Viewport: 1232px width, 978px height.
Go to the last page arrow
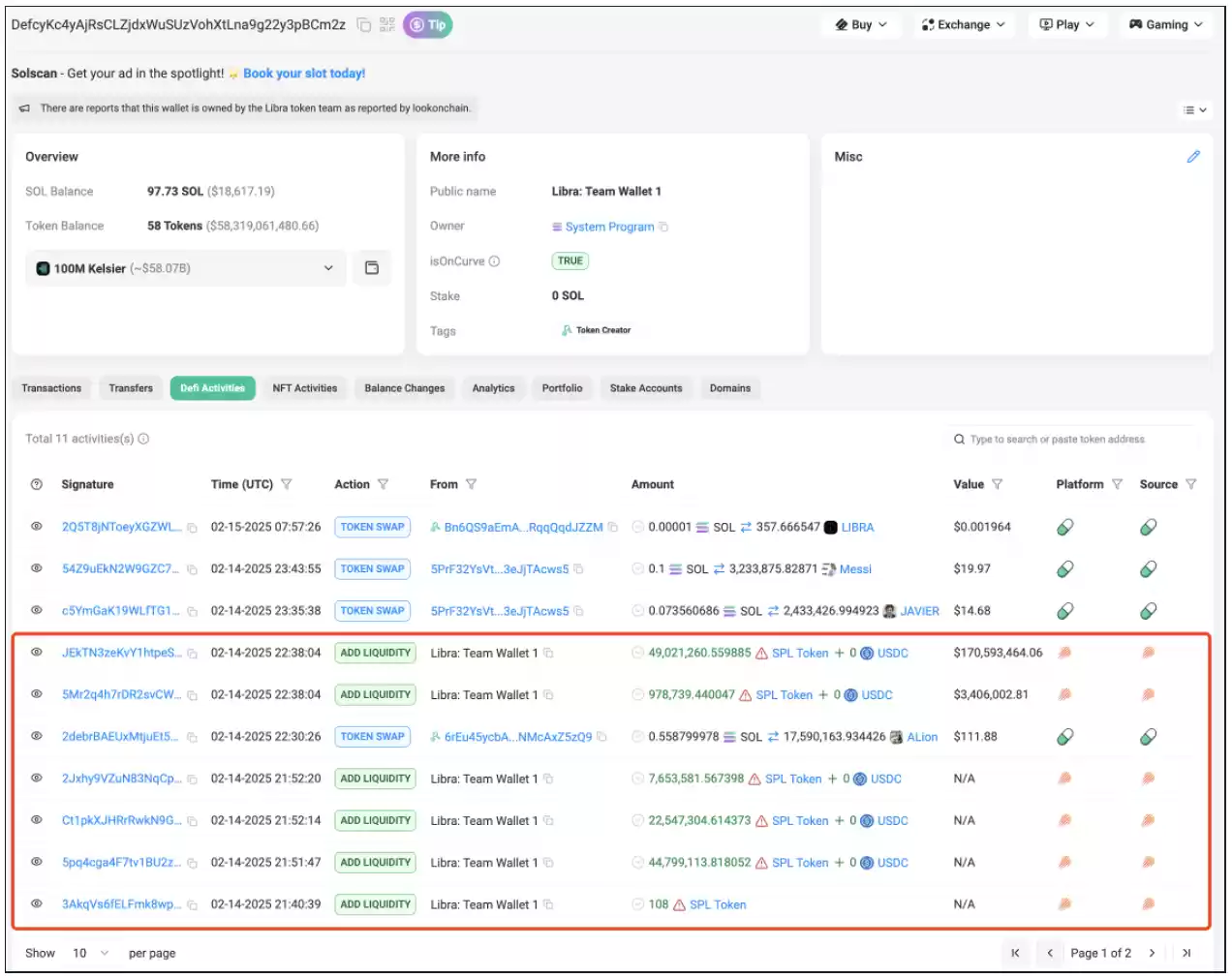point(1186,953)
